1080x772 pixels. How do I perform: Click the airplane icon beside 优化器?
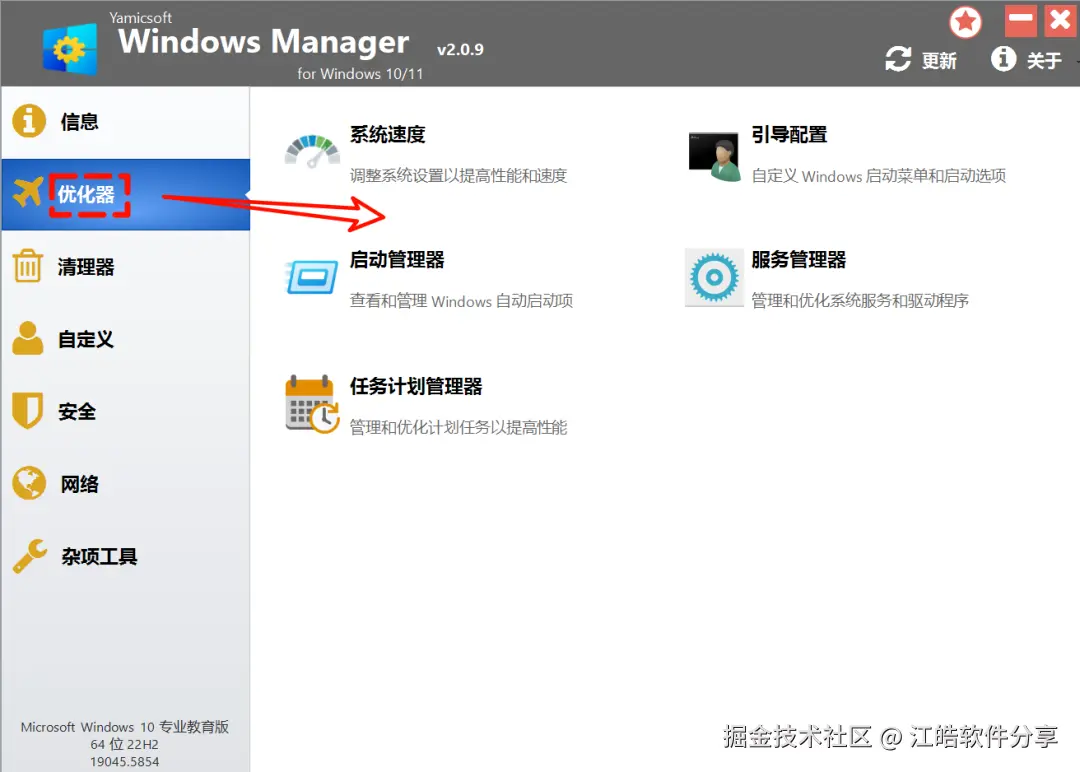28,192
